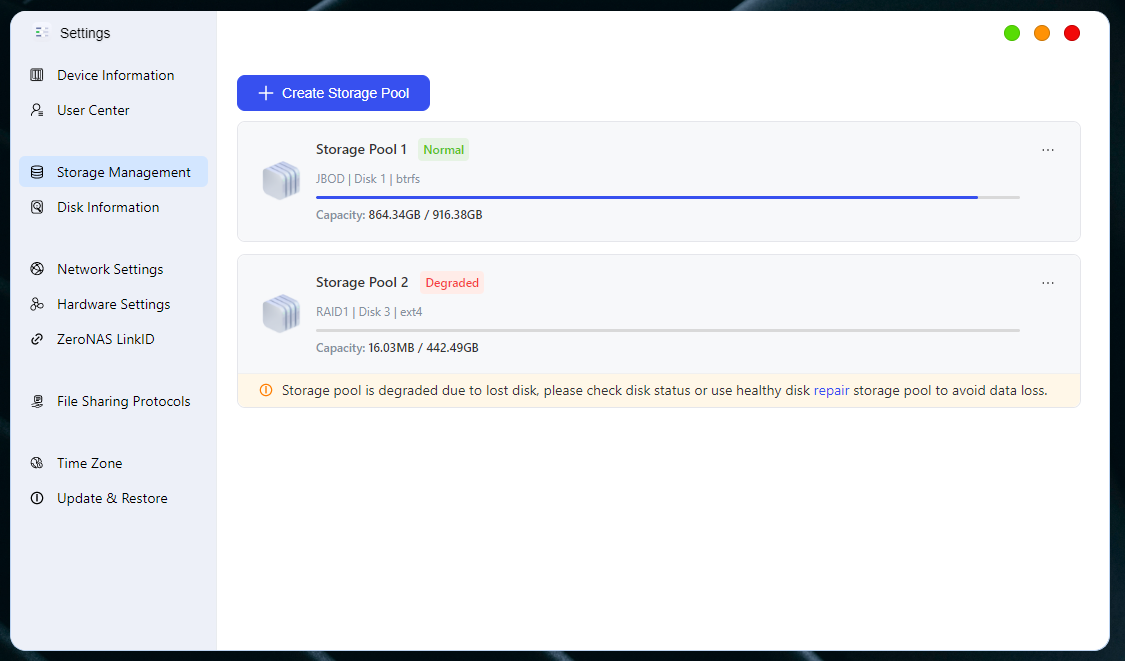This screenshot has height=661, width=1125.
Task: Click the Storage Pool 2 disk icon
Action: click(281, 313)
